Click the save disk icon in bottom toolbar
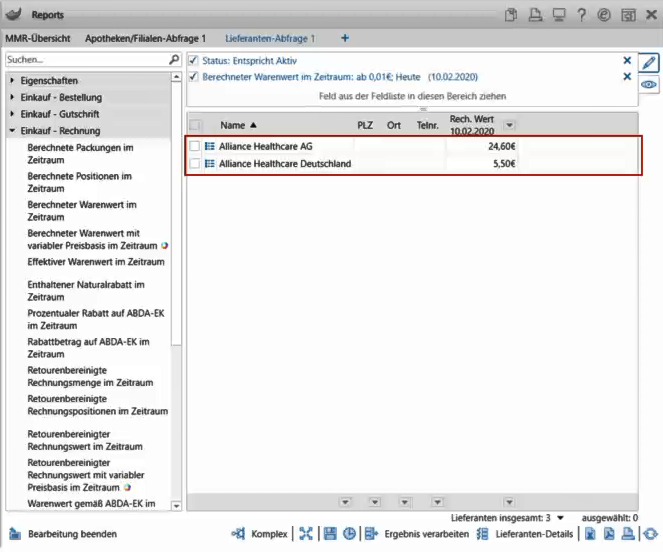The image size is (663, 552). 330,534
